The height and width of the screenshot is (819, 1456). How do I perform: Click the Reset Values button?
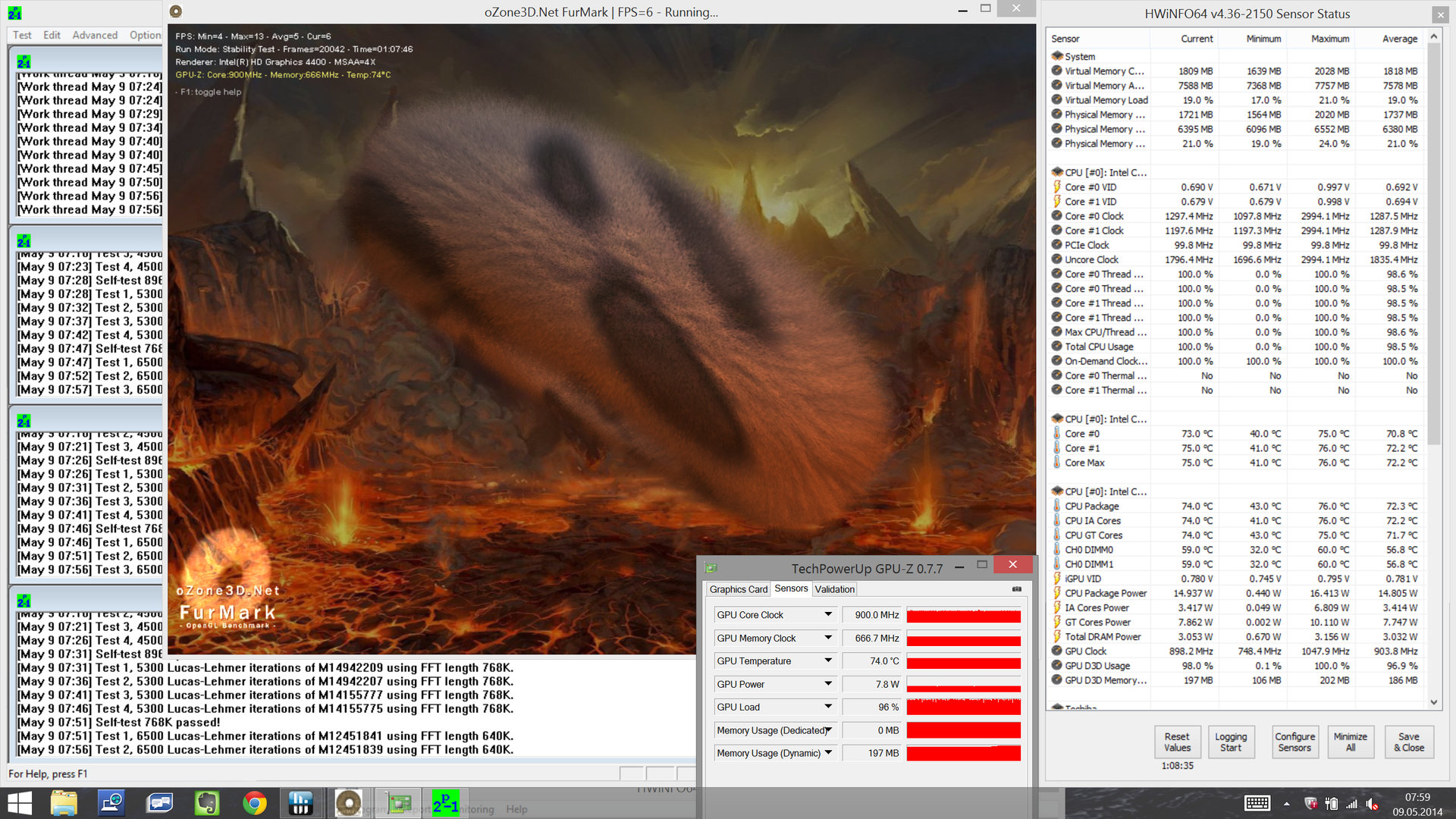1177,742
